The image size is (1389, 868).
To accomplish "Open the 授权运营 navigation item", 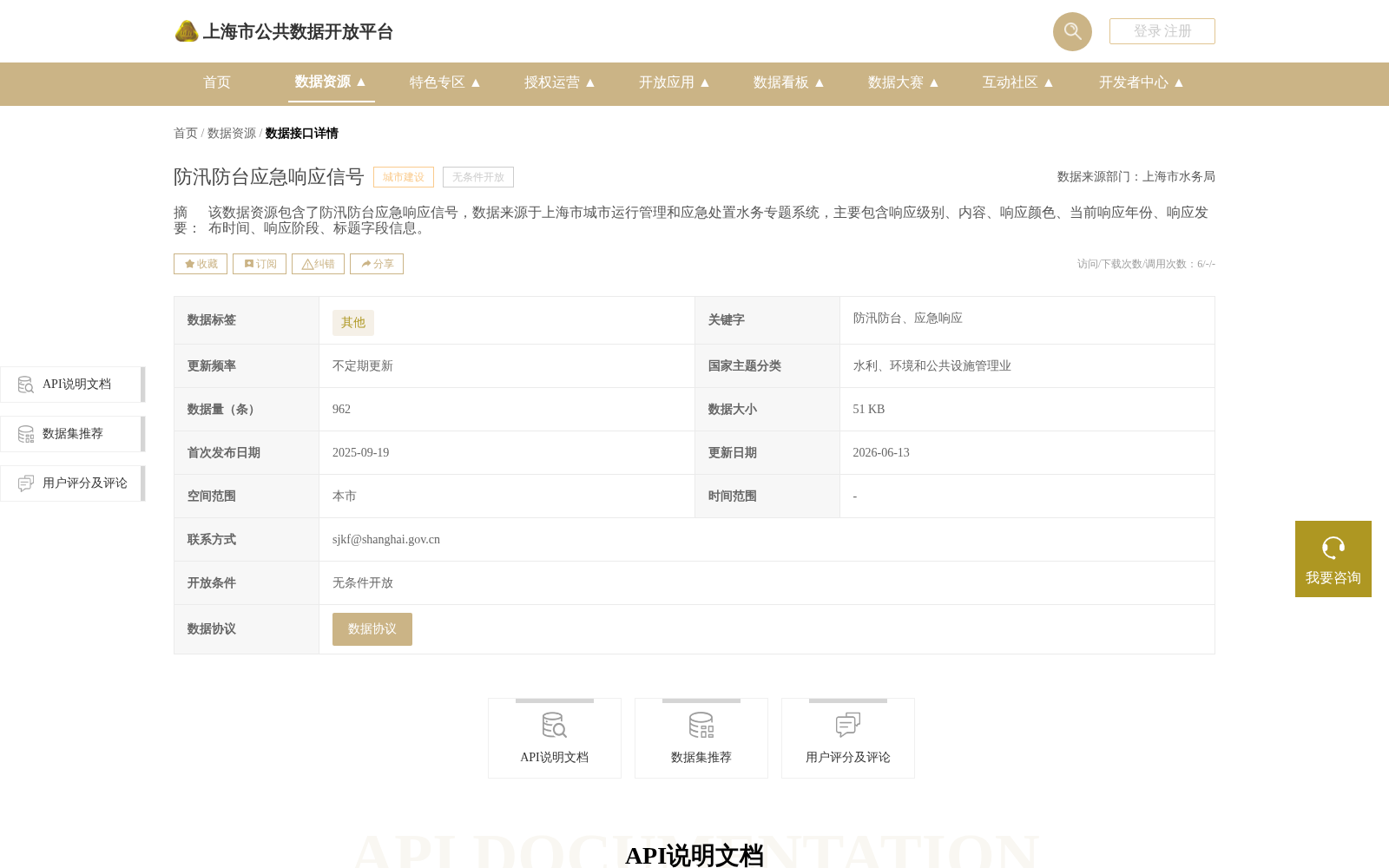I will [551, 82].
